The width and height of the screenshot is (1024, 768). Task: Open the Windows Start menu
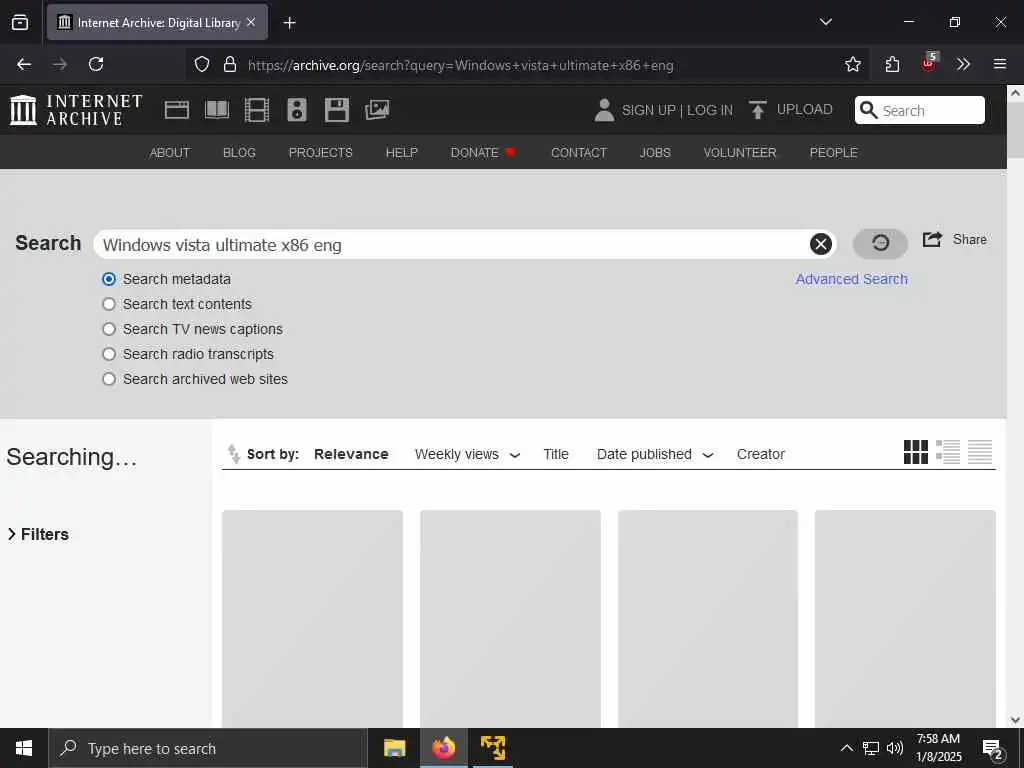tap(24, 748)
